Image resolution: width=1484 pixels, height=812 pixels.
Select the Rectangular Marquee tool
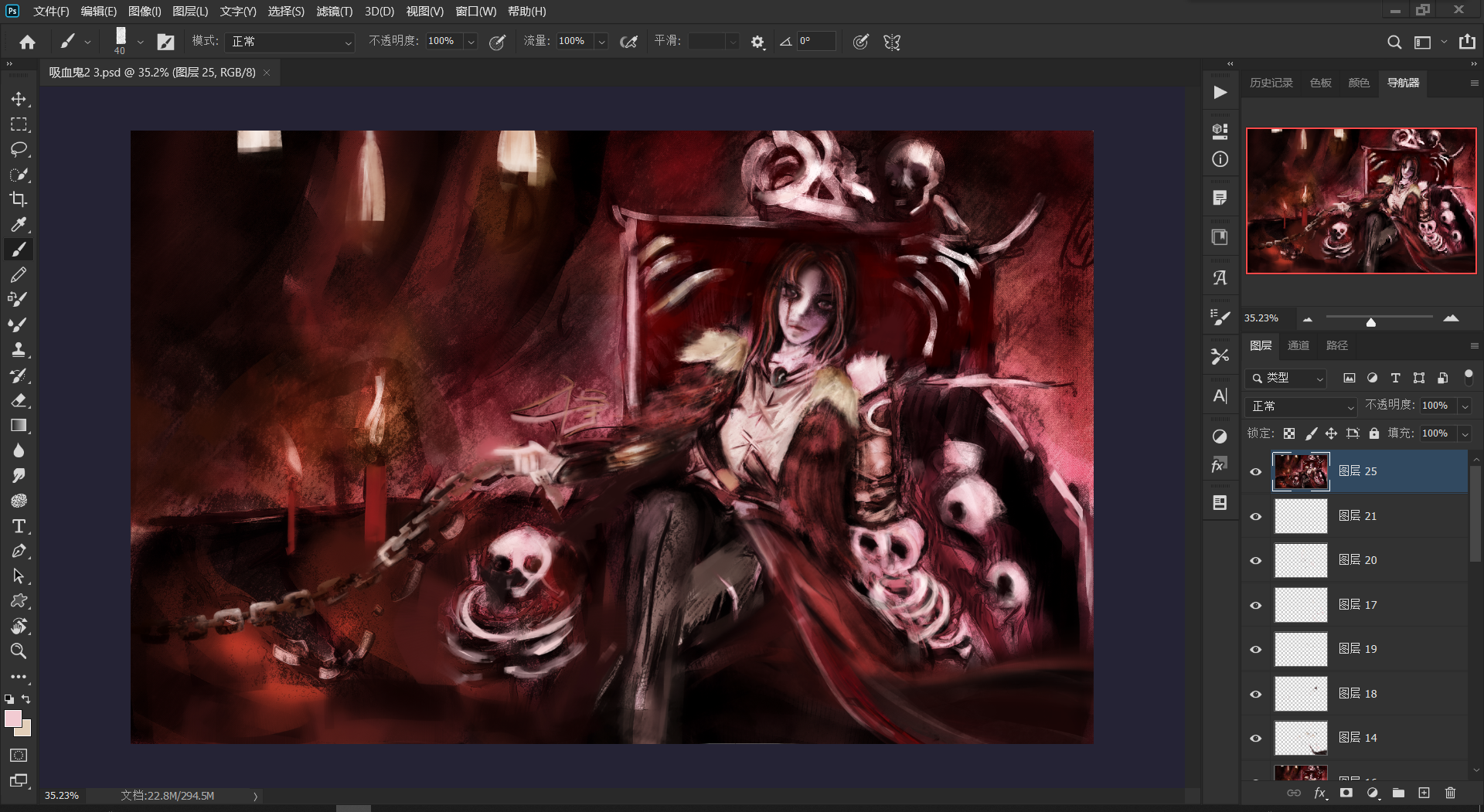tap(19, 124)
